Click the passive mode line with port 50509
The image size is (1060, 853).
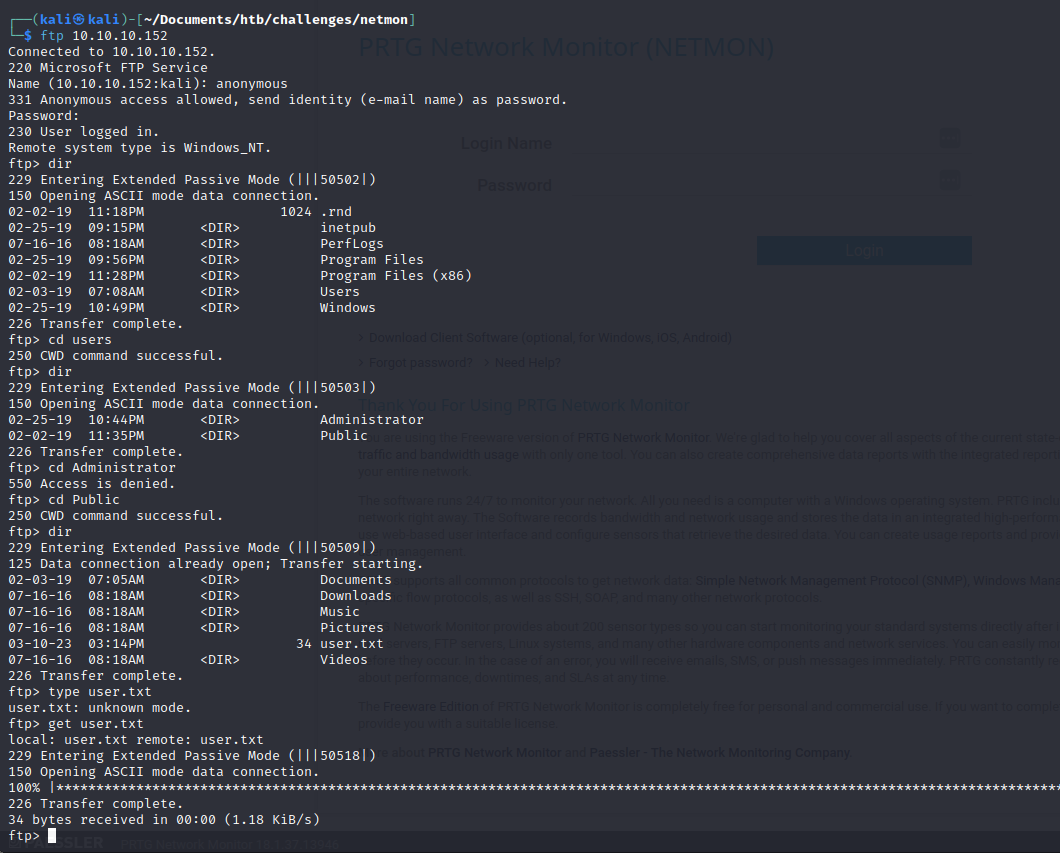191,547
